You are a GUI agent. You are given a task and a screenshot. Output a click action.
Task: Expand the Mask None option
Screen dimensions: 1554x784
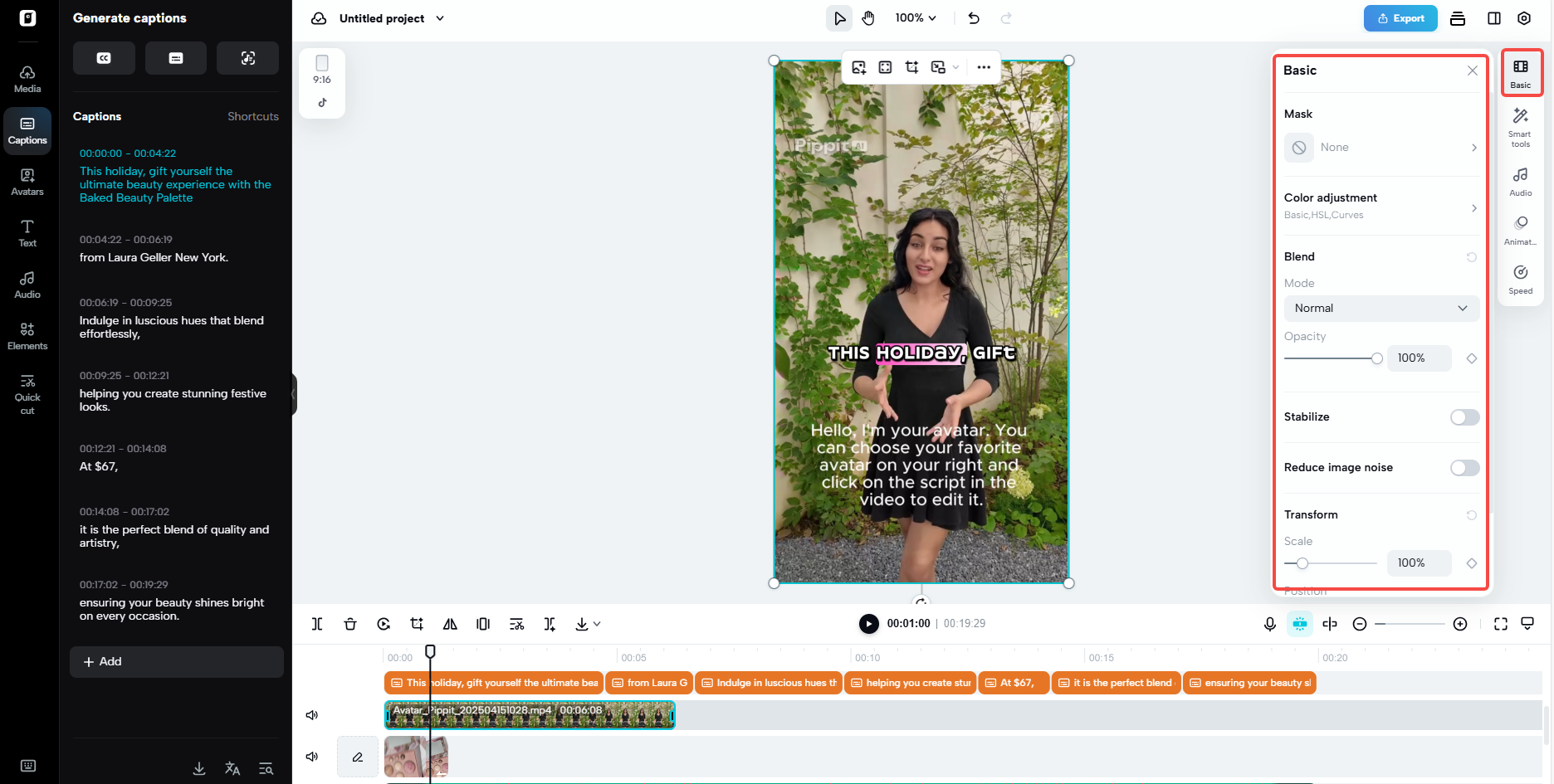(1381, 148)
